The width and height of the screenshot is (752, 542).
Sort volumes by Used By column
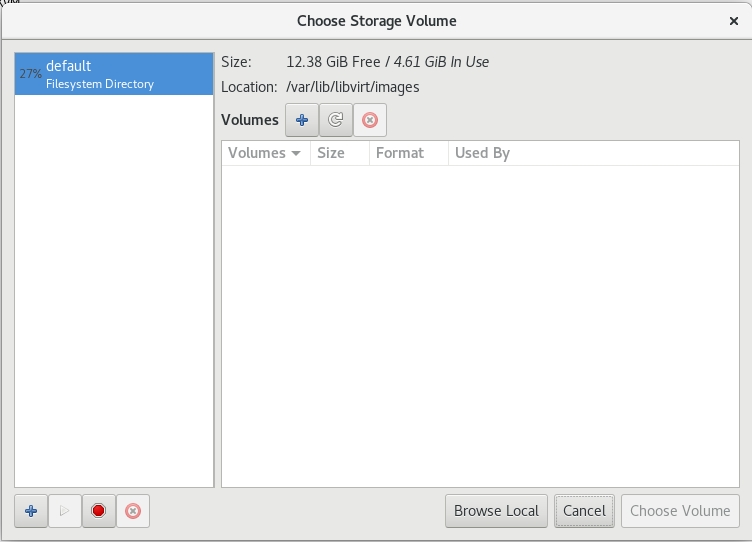point(482,153)
